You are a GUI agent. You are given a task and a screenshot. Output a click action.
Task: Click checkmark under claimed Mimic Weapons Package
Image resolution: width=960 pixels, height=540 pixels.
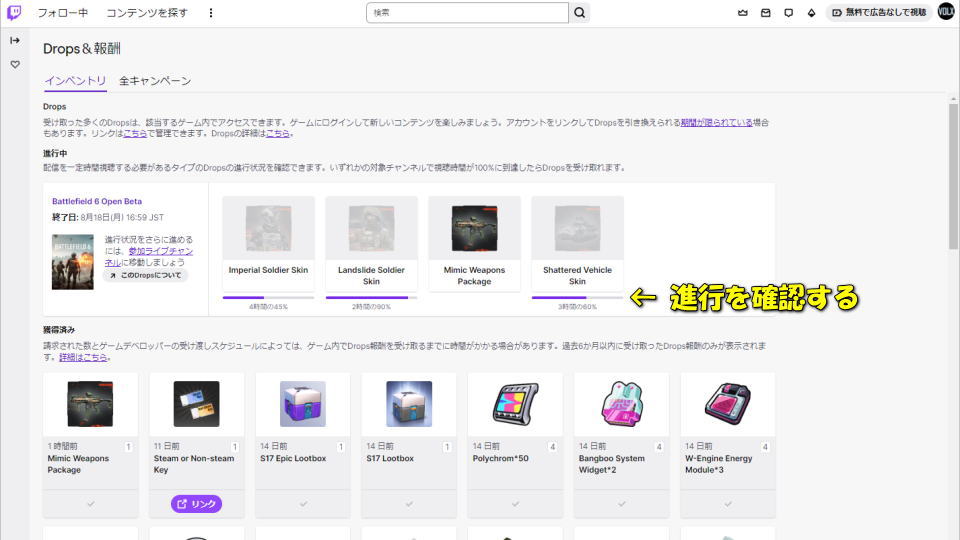pos(91,504)
